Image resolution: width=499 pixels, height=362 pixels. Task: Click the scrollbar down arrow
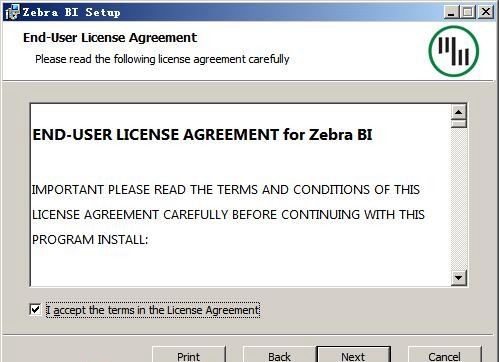coord(459,277)
